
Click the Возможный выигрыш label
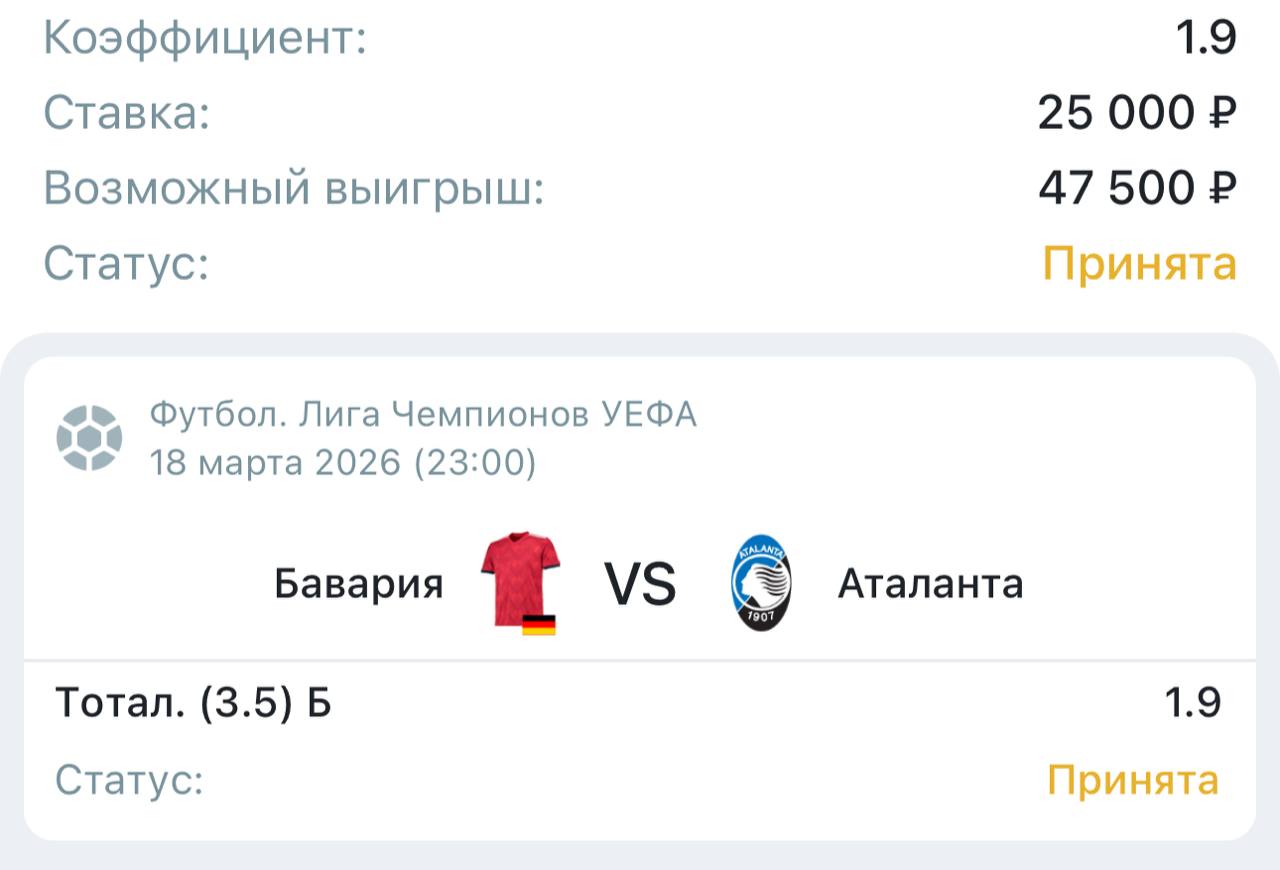pos(294,188)
